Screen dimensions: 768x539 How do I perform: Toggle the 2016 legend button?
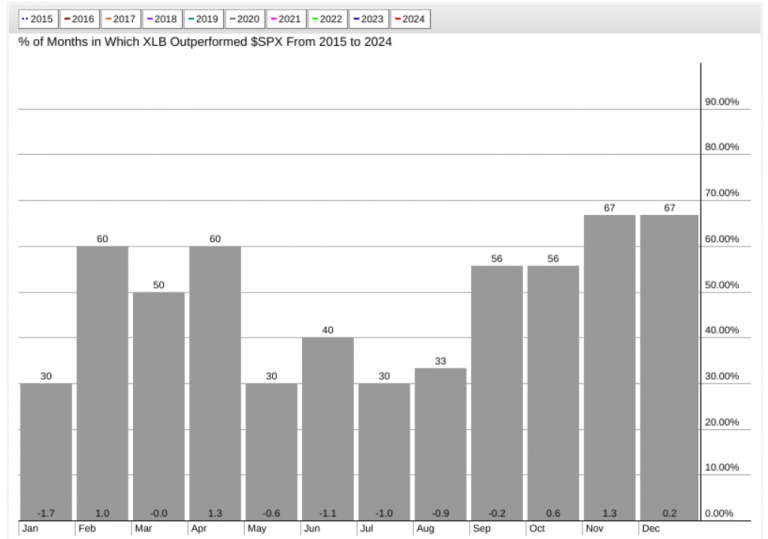79,19
